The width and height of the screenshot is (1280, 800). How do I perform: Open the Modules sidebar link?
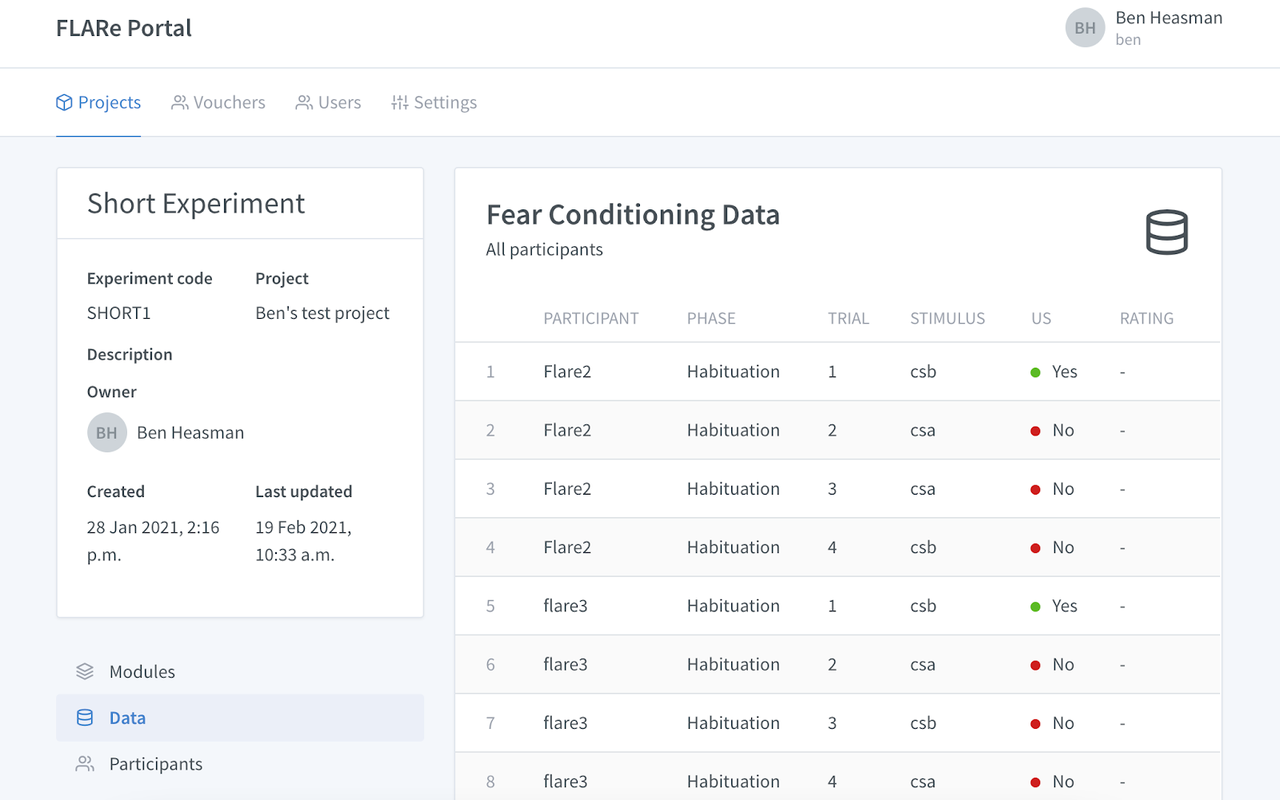142,671
